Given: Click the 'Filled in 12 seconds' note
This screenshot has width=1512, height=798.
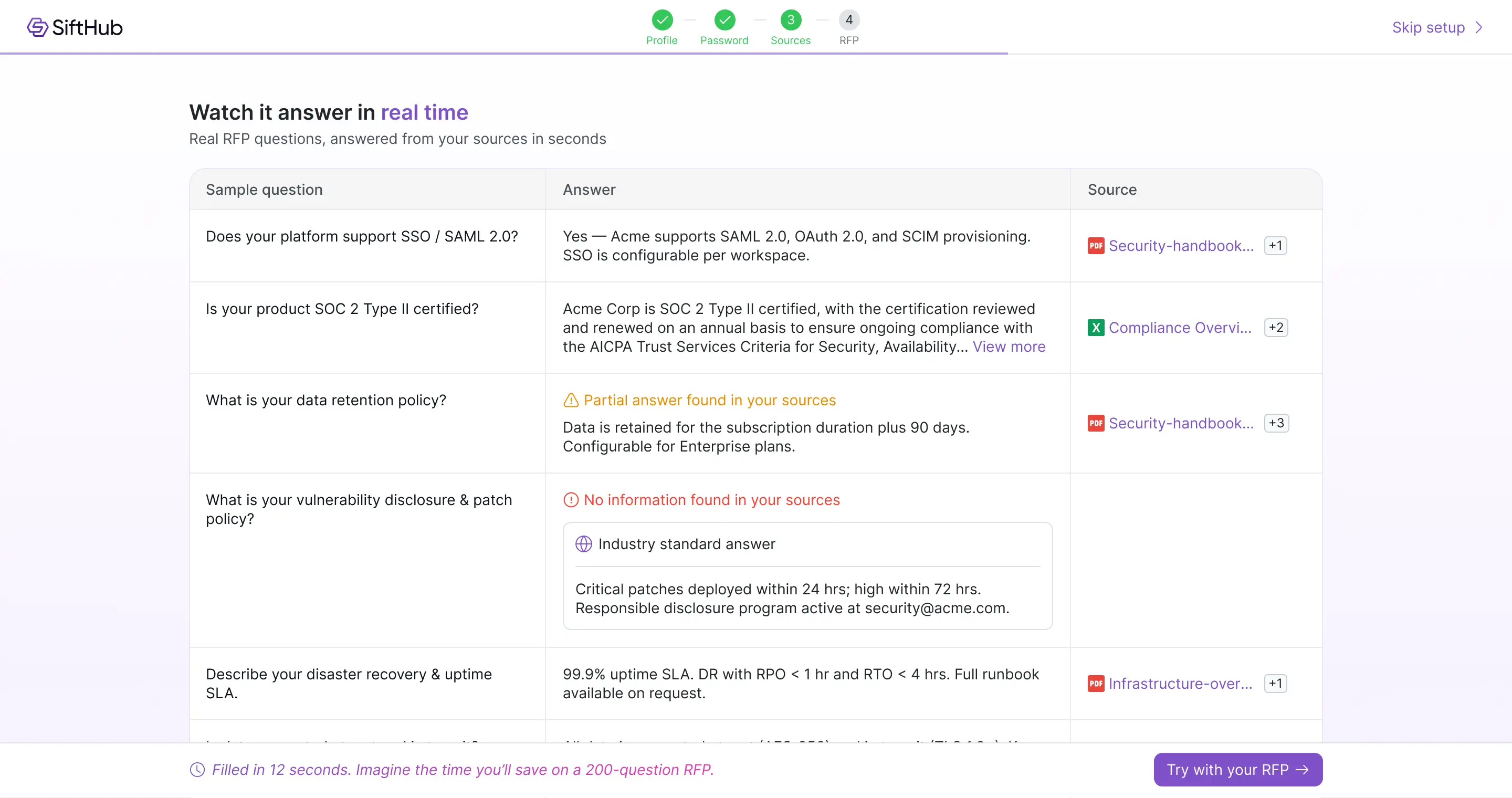Looking at the screenshot, I should coord(463,770).
